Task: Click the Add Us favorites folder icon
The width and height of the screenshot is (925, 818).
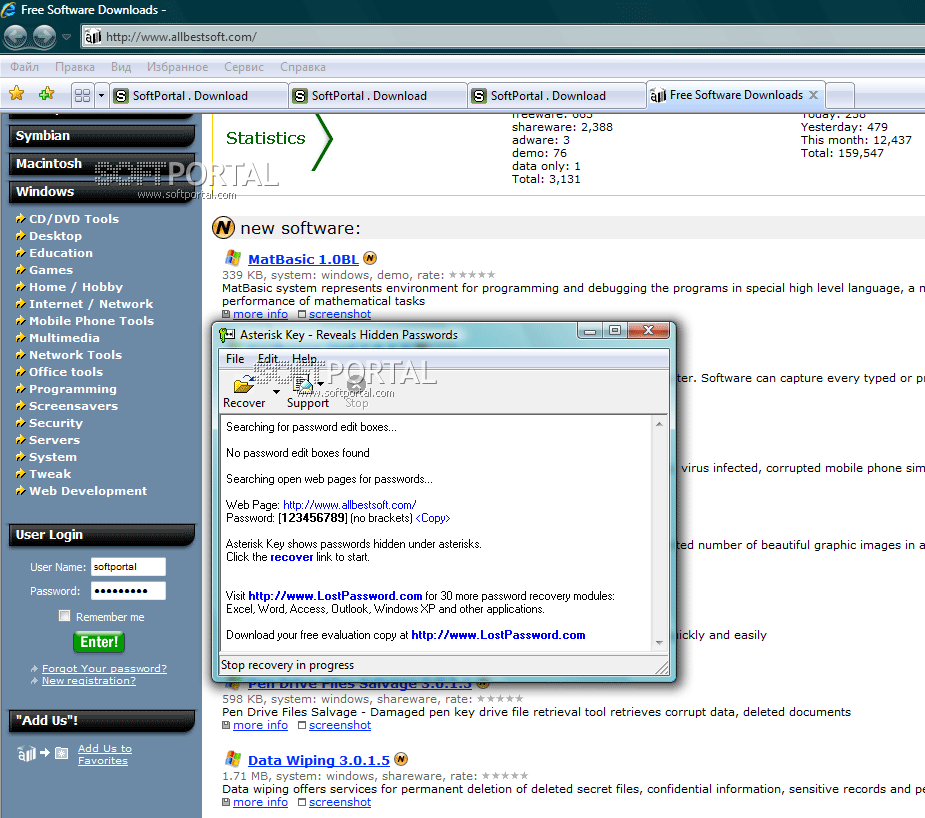Action: click(61, 753)
